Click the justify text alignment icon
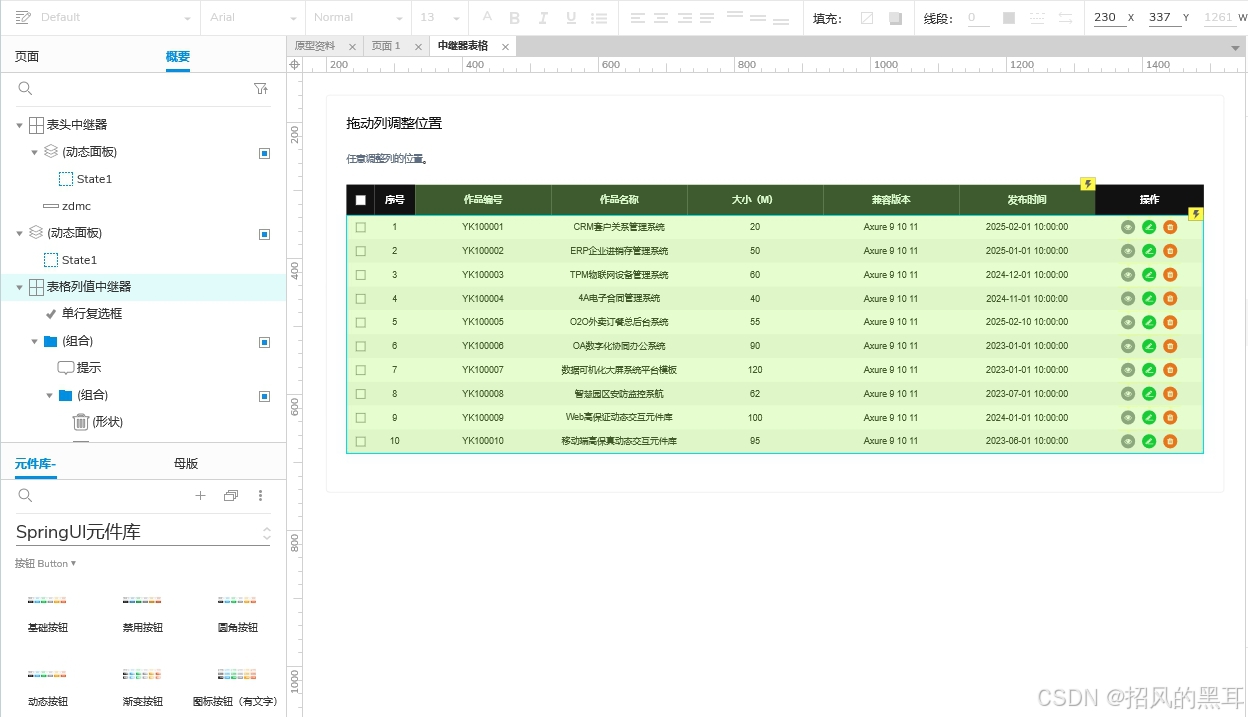 coord(707,18)
